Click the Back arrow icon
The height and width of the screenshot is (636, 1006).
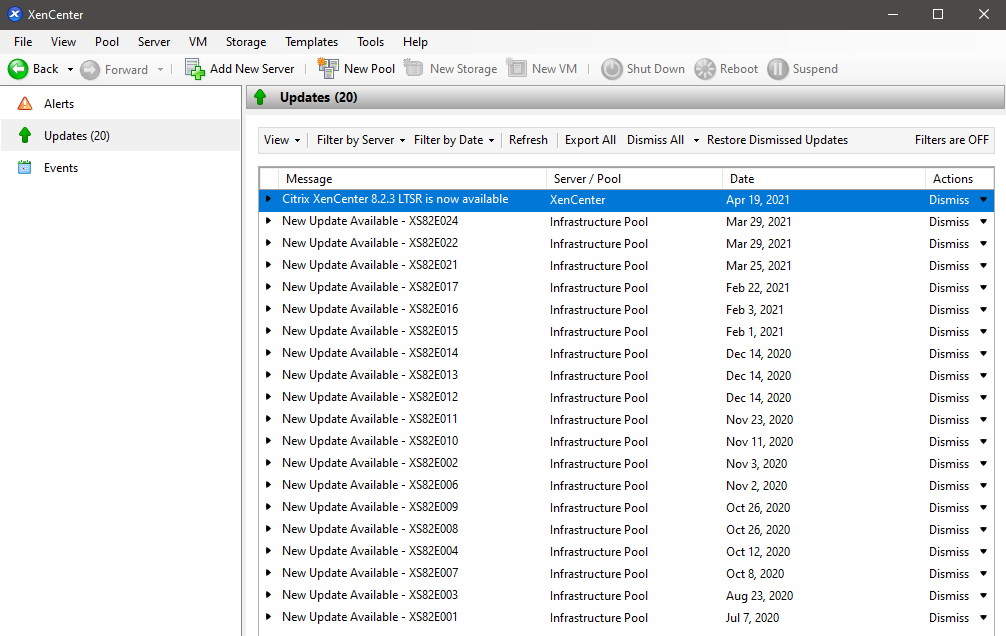pyautogui.click(x=18, y=69)
